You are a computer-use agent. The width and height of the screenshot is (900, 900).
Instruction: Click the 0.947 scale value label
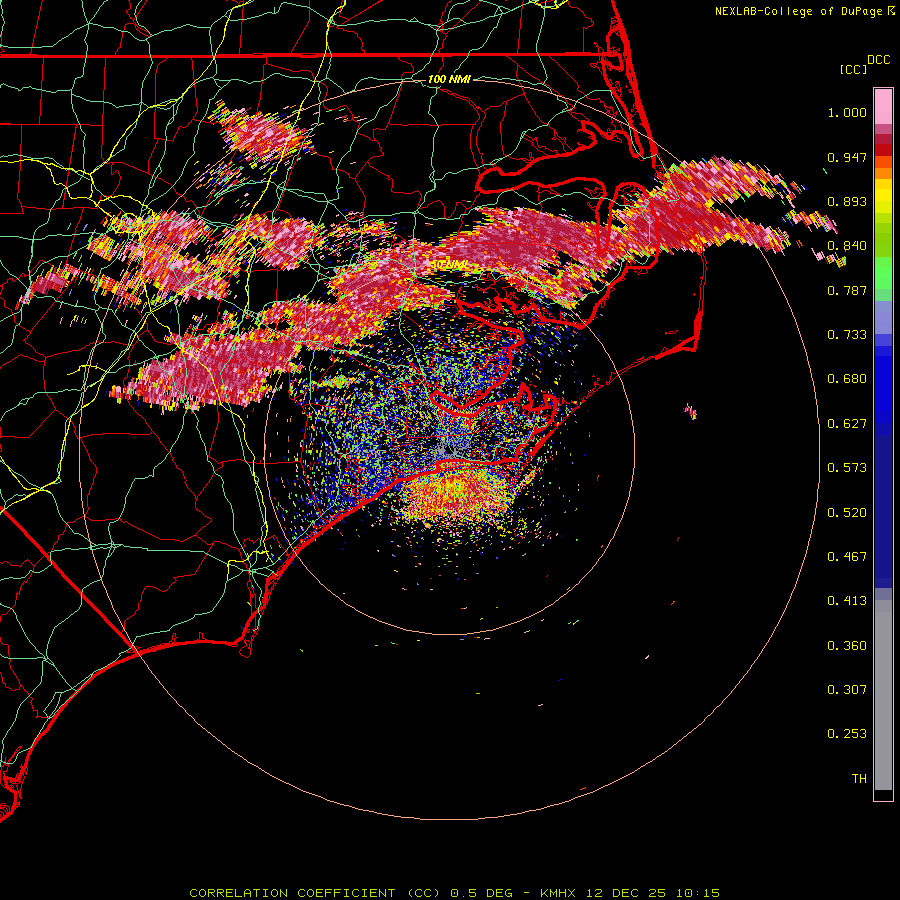click(847, 157)
